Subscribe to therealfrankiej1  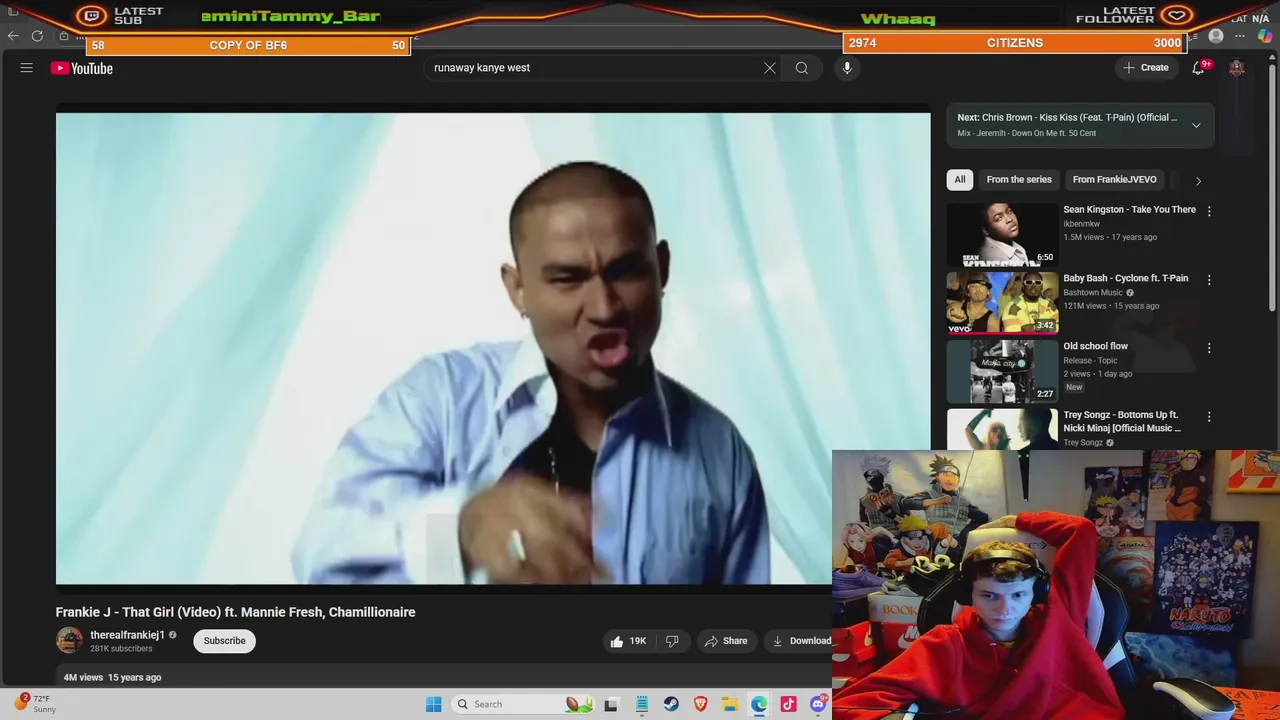coord(225,641)
